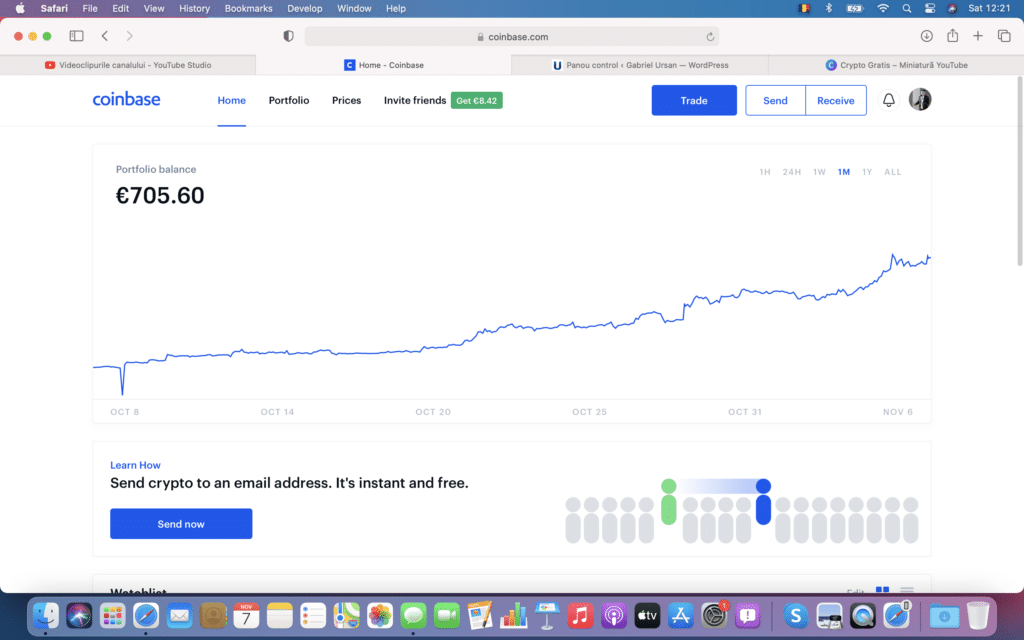Click the Receive button
This screenshot has height=640, width=1024.
pyautogui.click(x=835, y=100)
